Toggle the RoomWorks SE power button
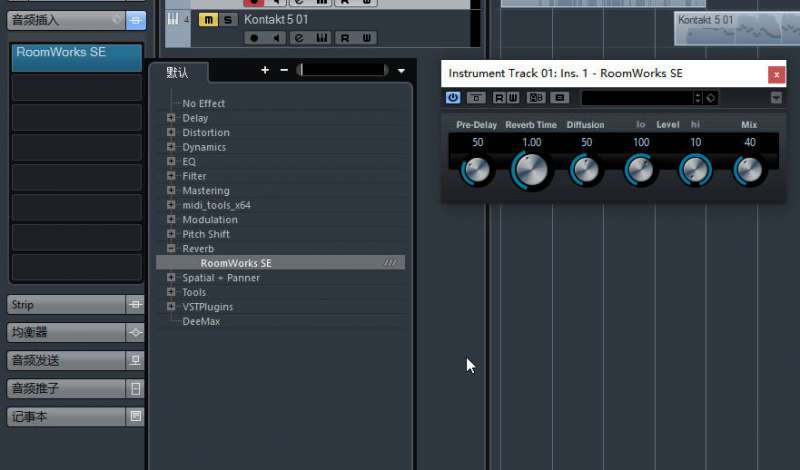The image size is (800, 470). coord(453,97)
